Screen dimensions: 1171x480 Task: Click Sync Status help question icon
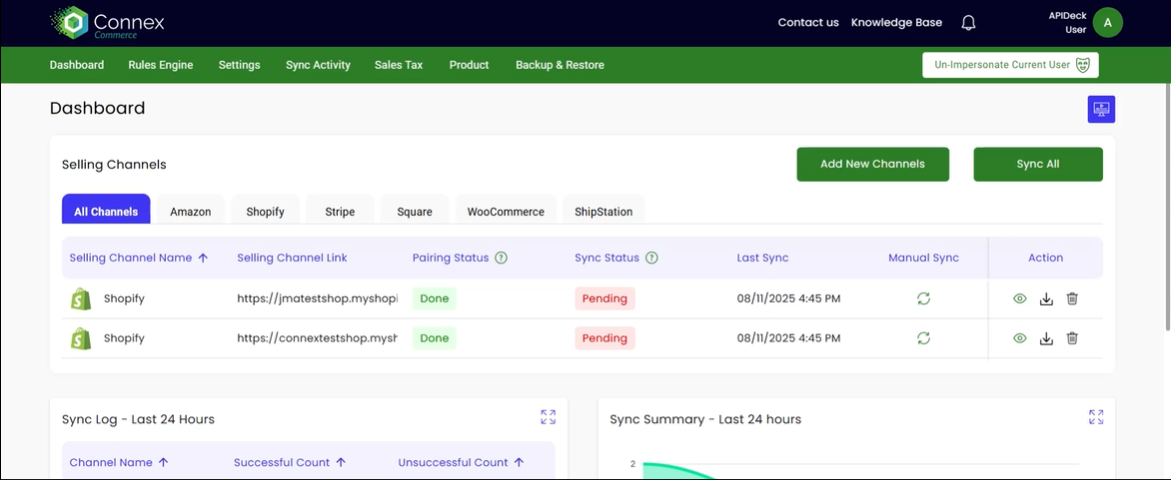652,258
